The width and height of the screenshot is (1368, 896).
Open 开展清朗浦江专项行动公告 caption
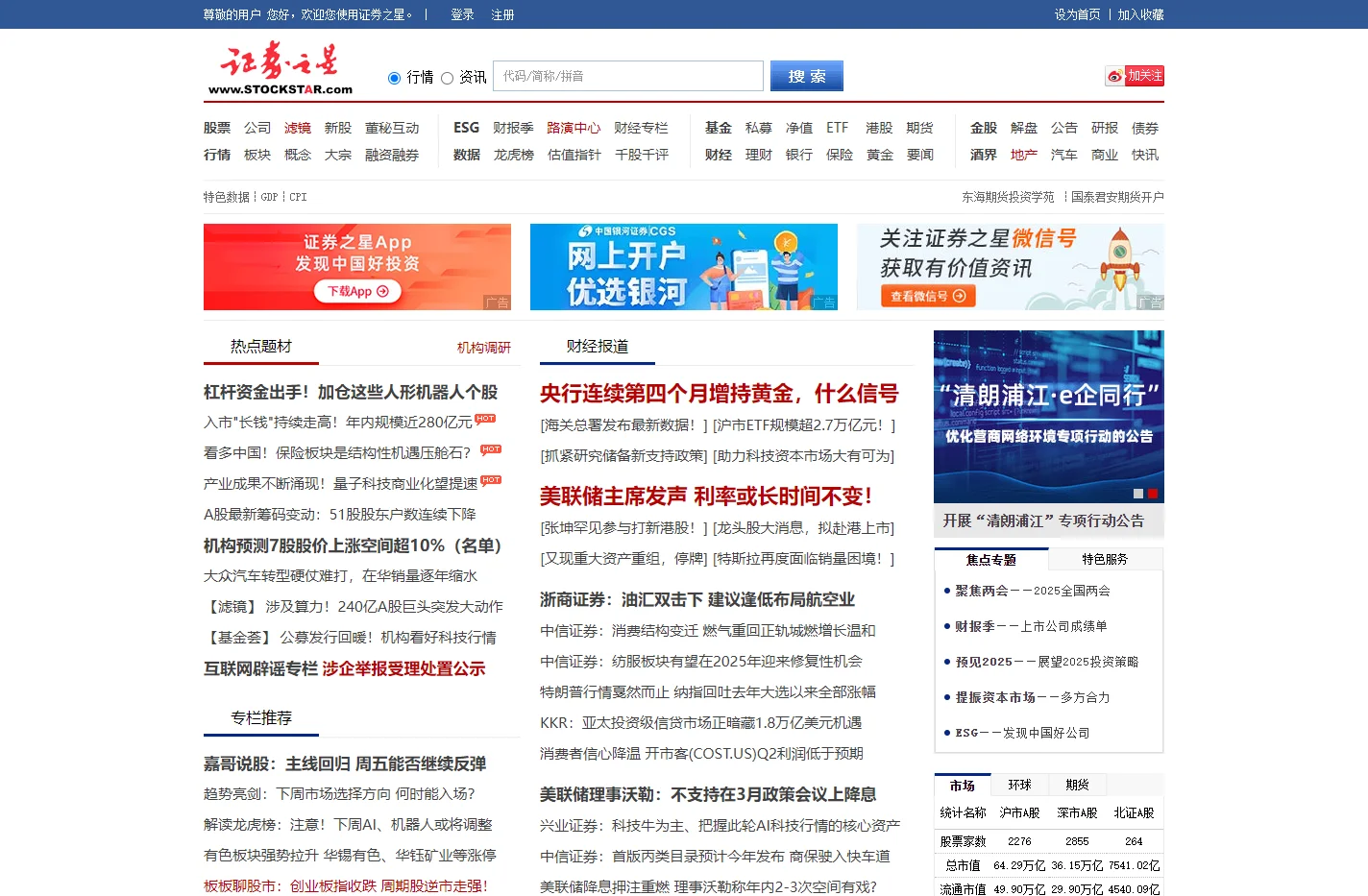point(1043,521)
